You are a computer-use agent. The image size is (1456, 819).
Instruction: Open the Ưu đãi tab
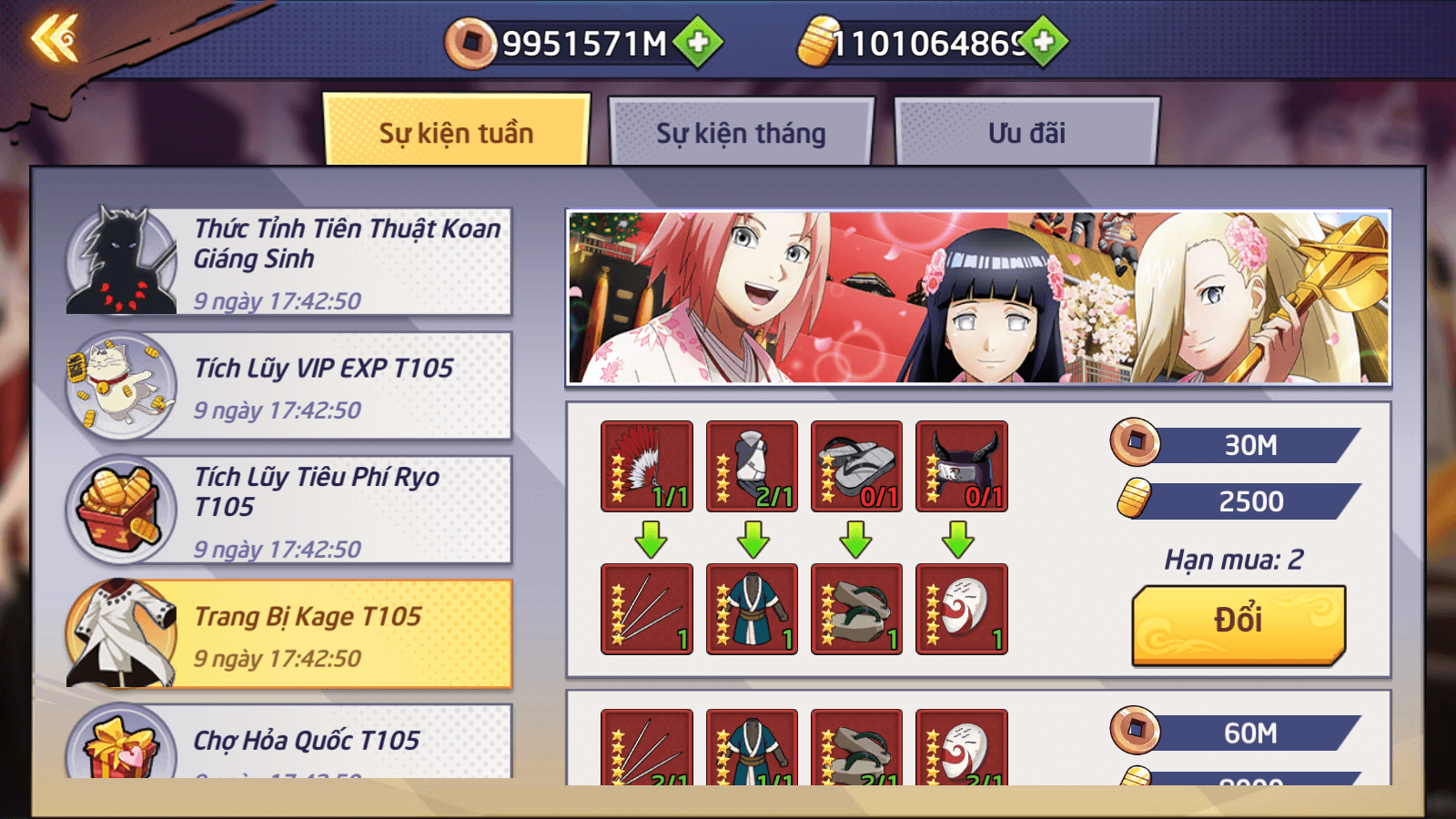[x=1026, y=133]
